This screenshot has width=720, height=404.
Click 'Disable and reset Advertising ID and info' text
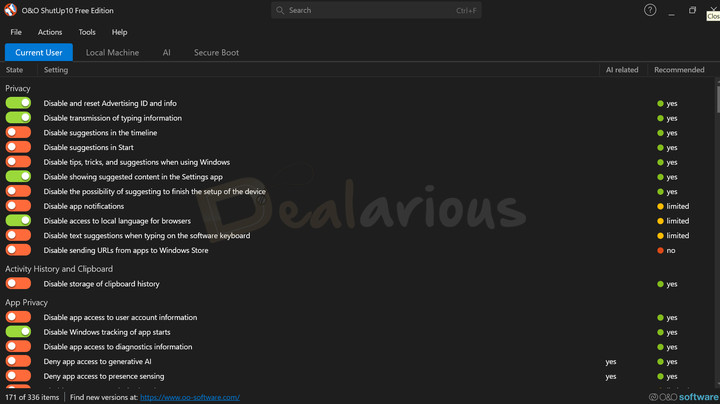(110, 103)
